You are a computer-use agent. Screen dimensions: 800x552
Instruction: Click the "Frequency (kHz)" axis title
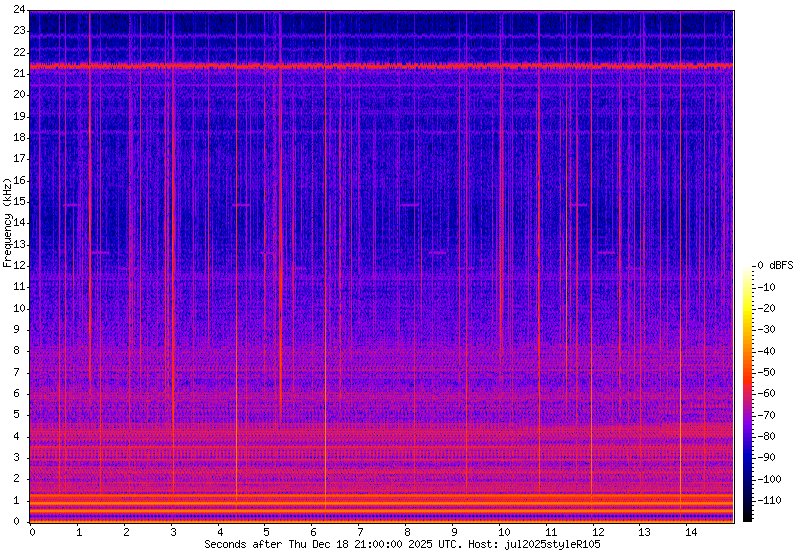click(8, 223)
